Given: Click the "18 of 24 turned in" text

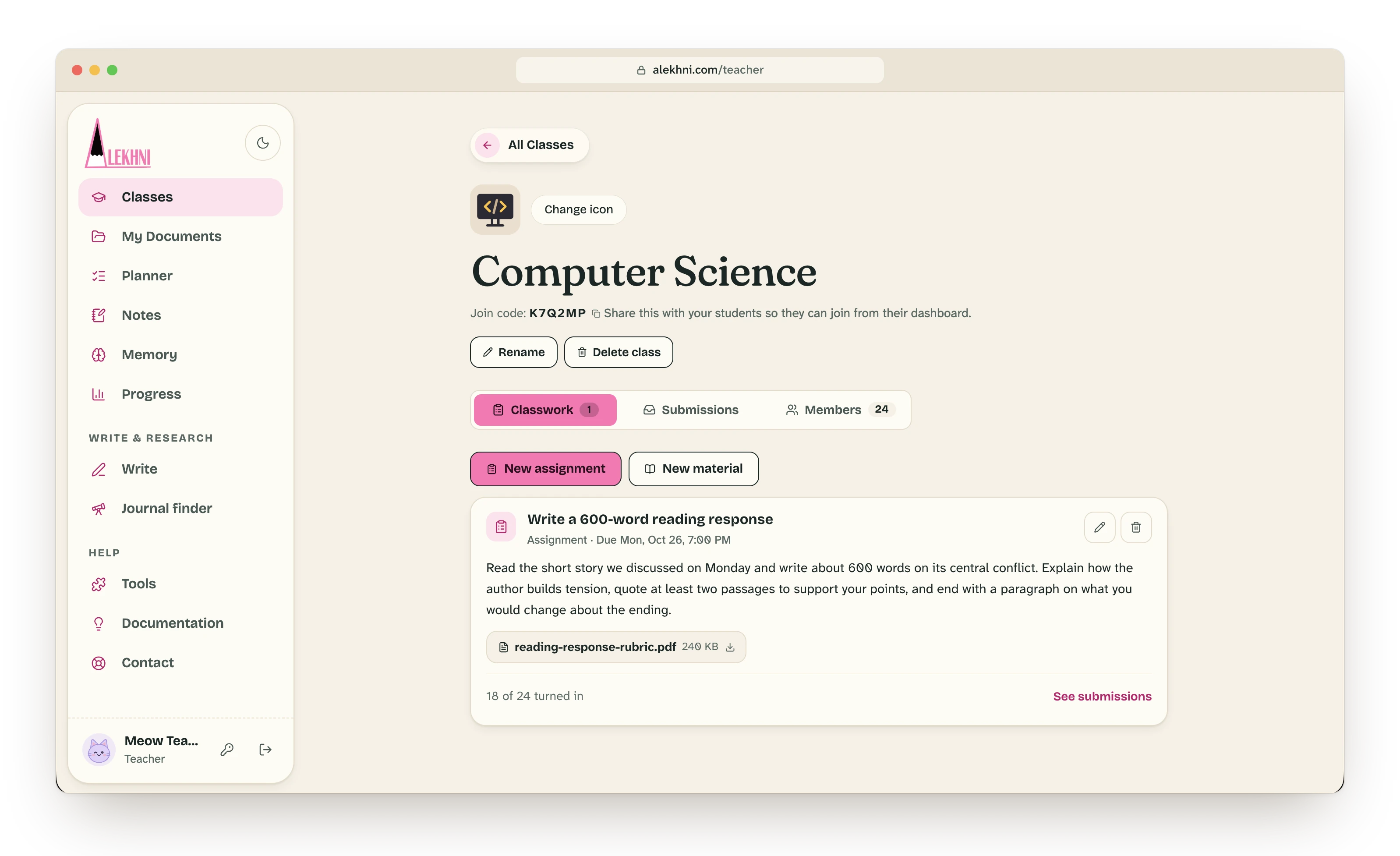Looking at the screenshot, I should 535,696.
